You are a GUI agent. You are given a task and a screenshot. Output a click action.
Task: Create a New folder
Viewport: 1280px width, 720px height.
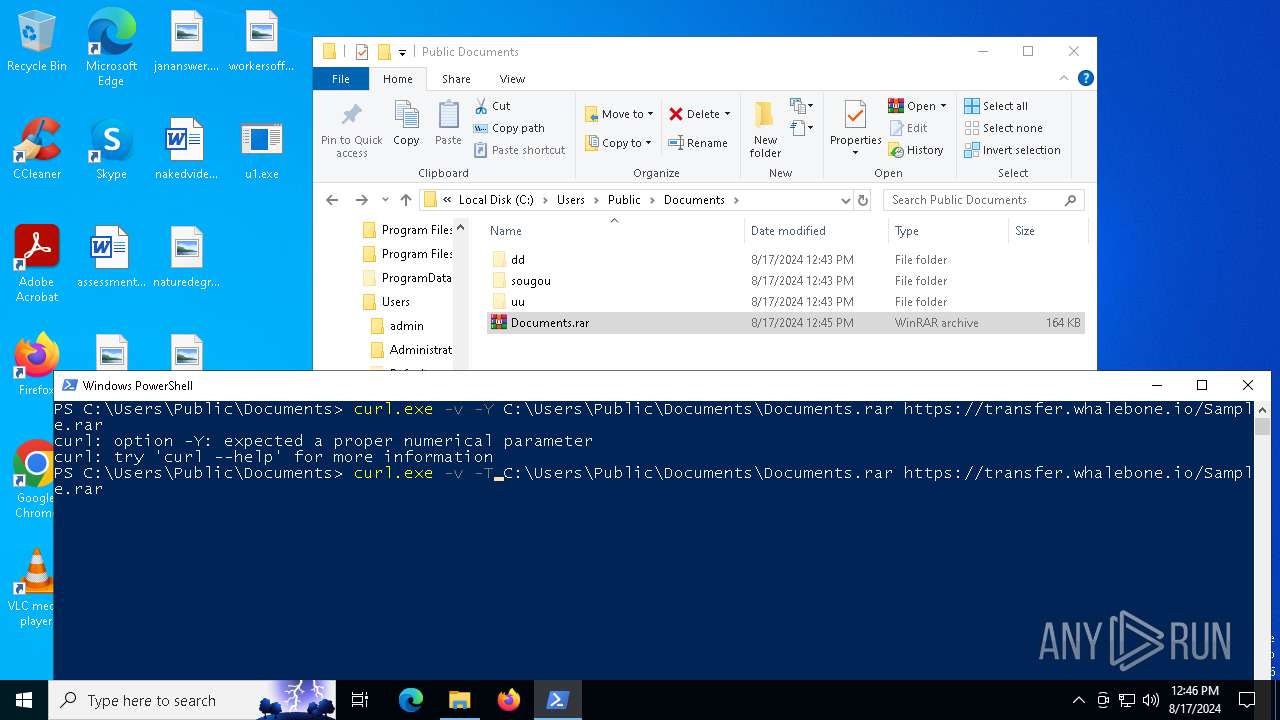(765, 129)
